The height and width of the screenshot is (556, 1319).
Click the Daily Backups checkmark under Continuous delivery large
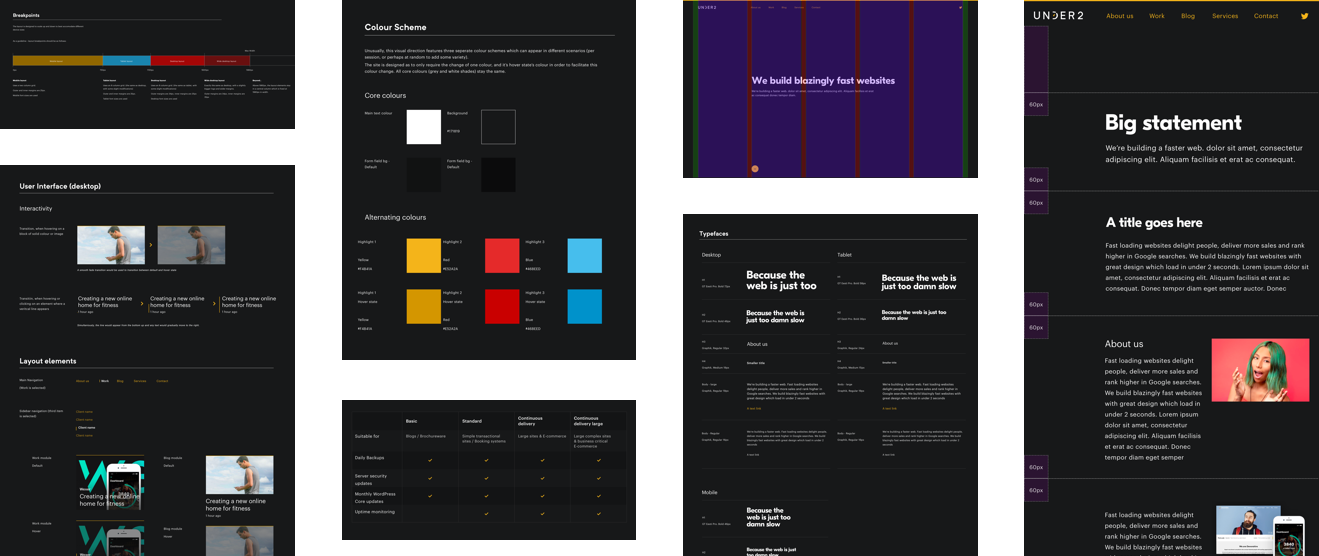click(x=598, y=460)
